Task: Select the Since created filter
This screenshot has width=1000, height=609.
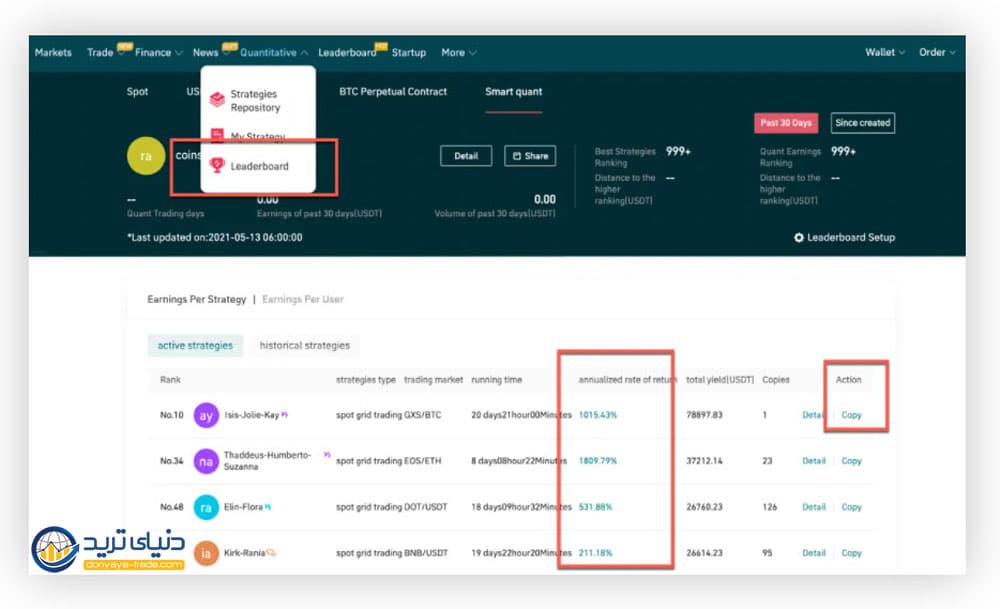Action: 862,122
